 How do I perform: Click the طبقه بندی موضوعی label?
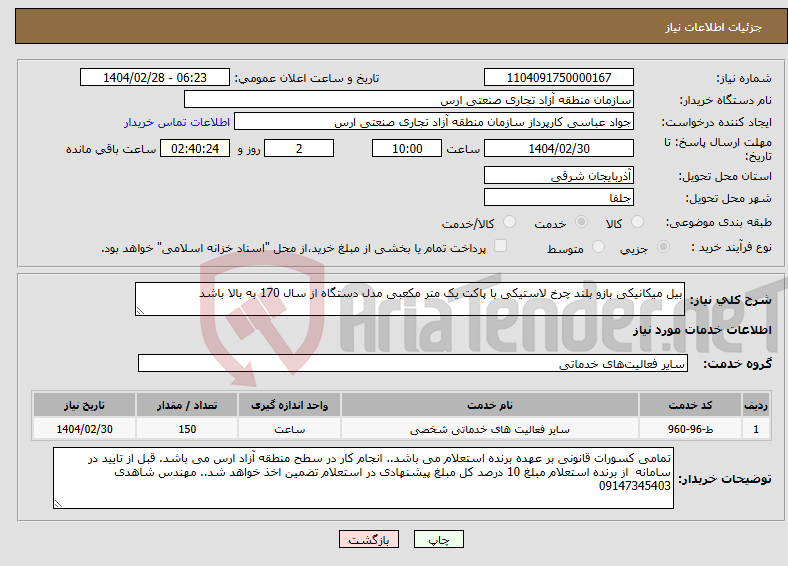(x=719, y=222)
